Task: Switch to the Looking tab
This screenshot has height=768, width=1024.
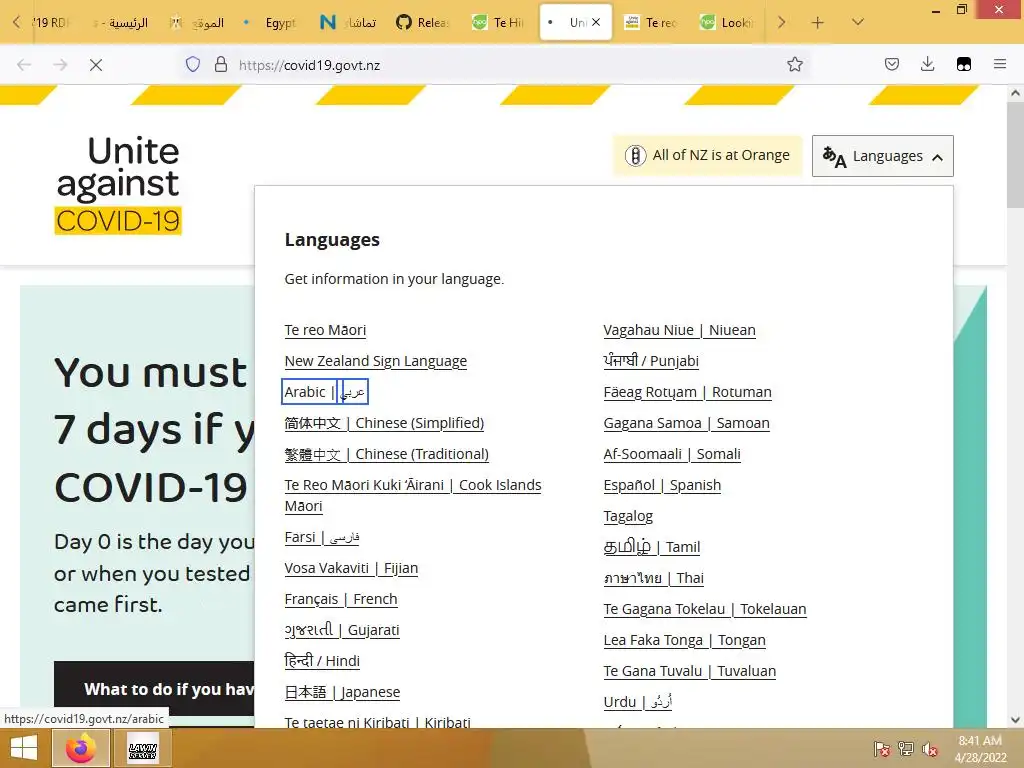Action: [727, 23]
